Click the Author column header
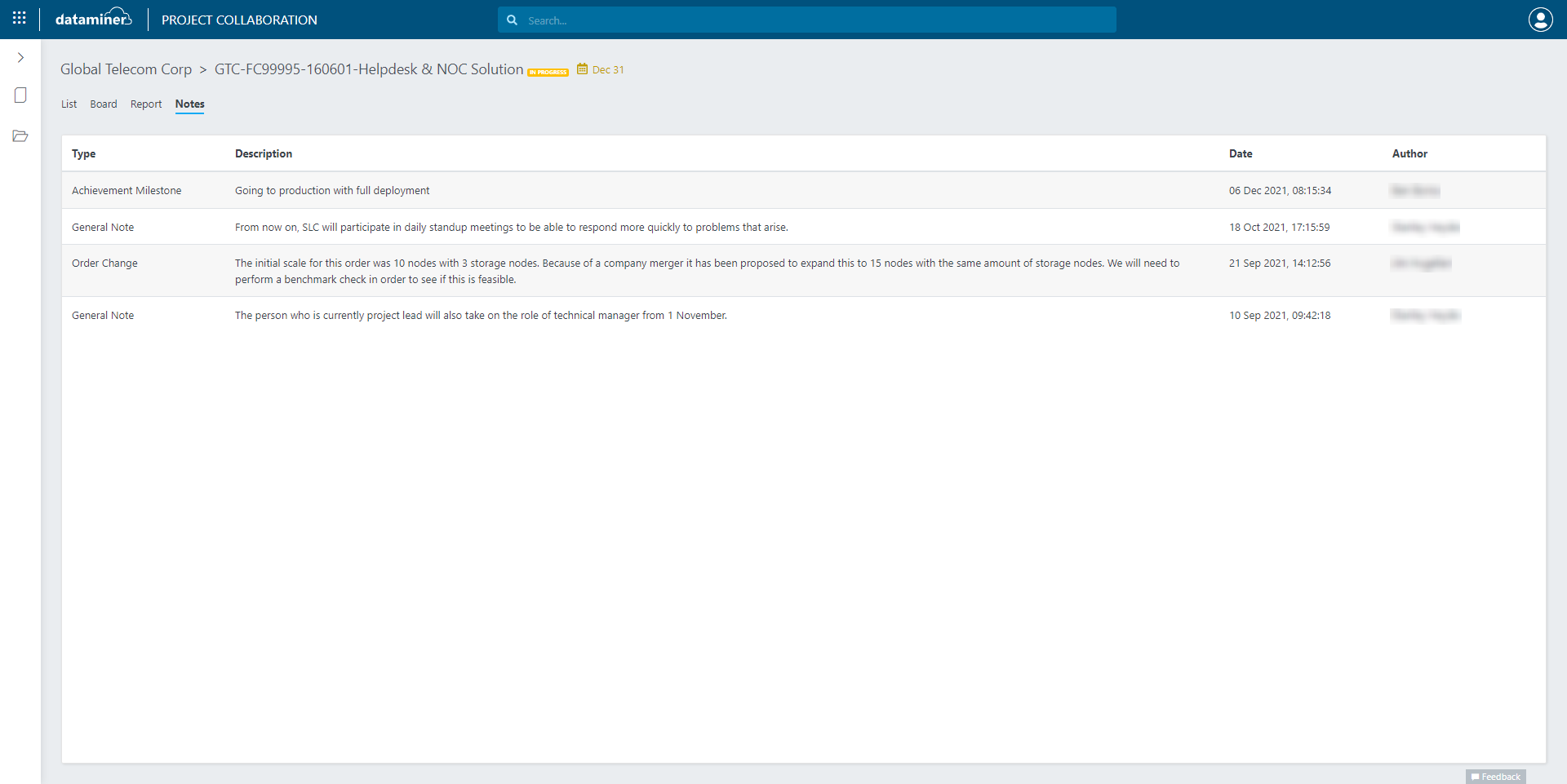 coord(1409,153)
